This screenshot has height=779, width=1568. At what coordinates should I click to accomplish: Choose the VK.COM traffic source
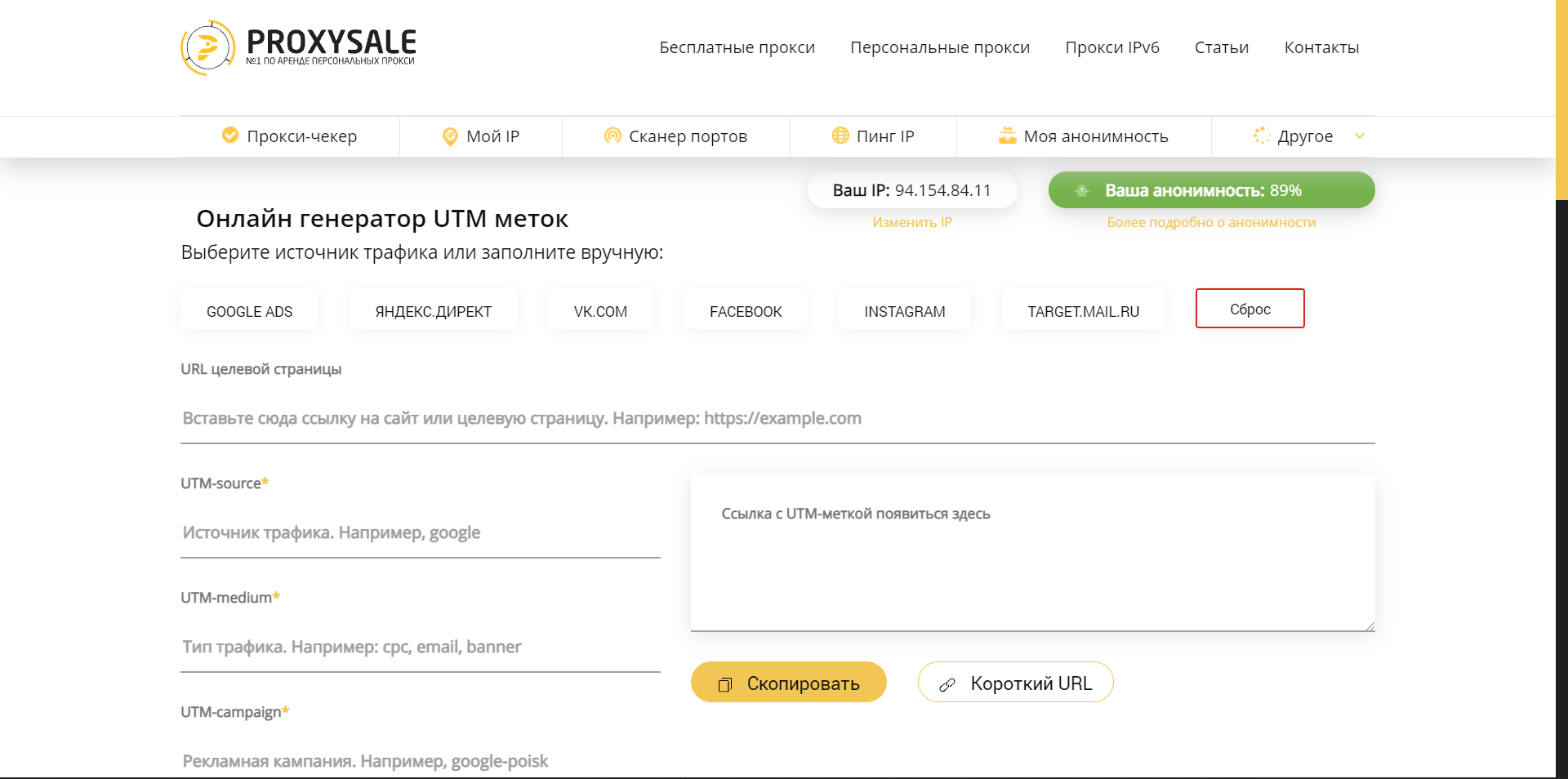click(600, 309)
